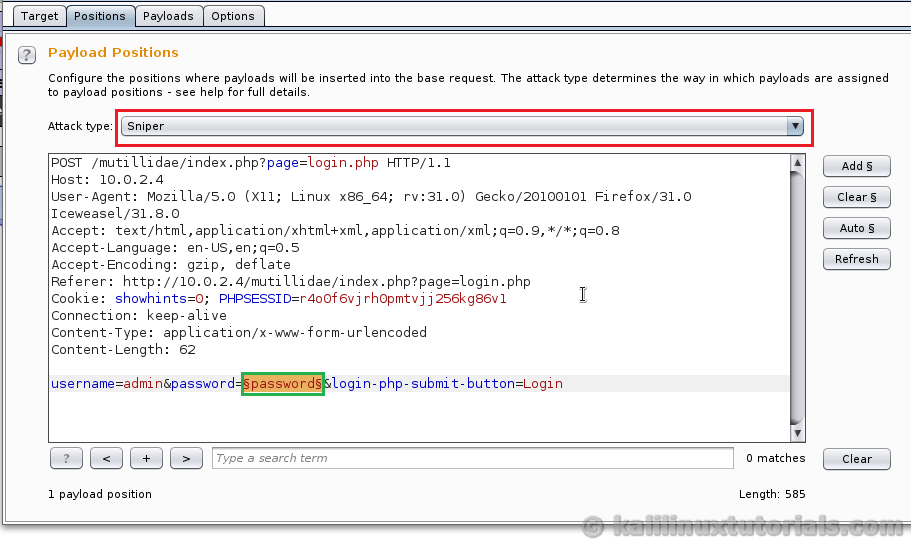Viewport: 911px width, 544px height.
Task: Switch to the Options tab
Action: pos(233,16)
